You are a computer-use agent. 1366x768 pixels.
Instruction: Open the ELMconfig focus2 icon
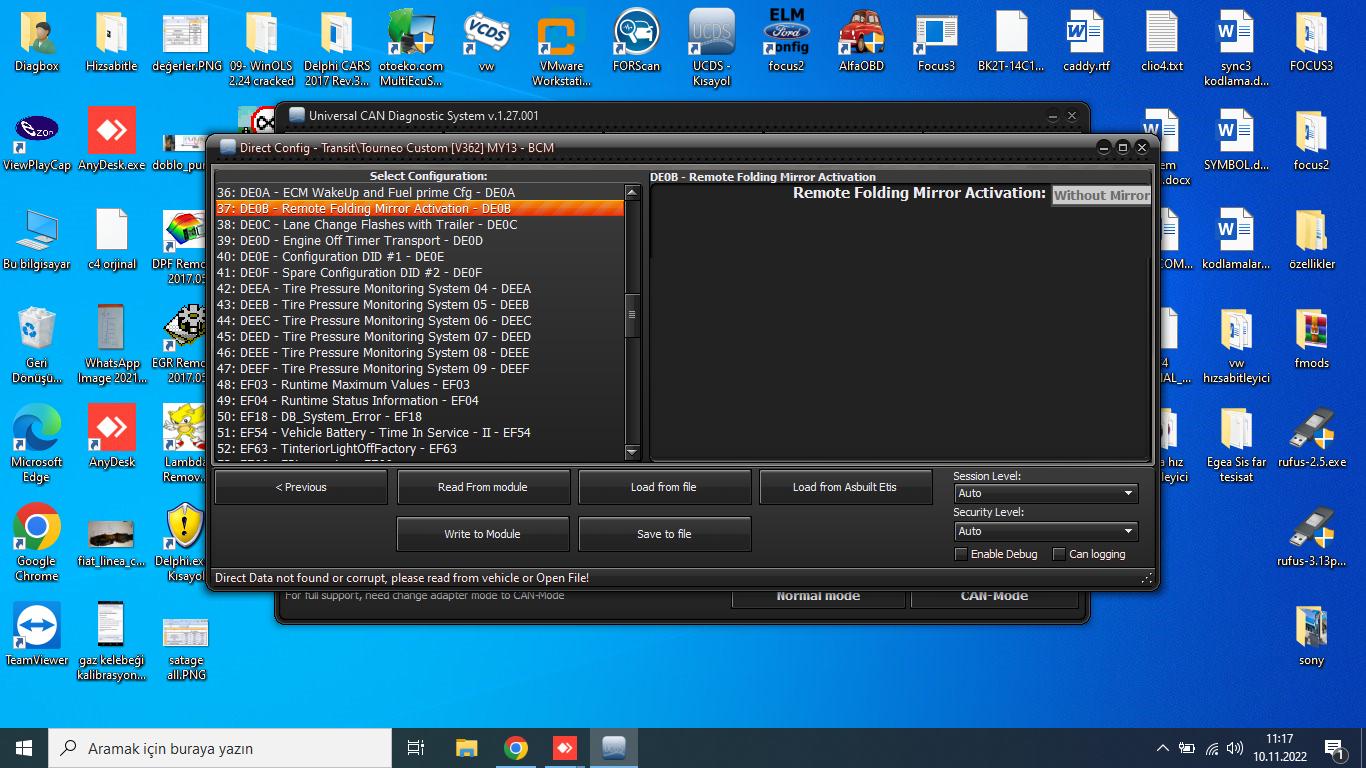786,38
